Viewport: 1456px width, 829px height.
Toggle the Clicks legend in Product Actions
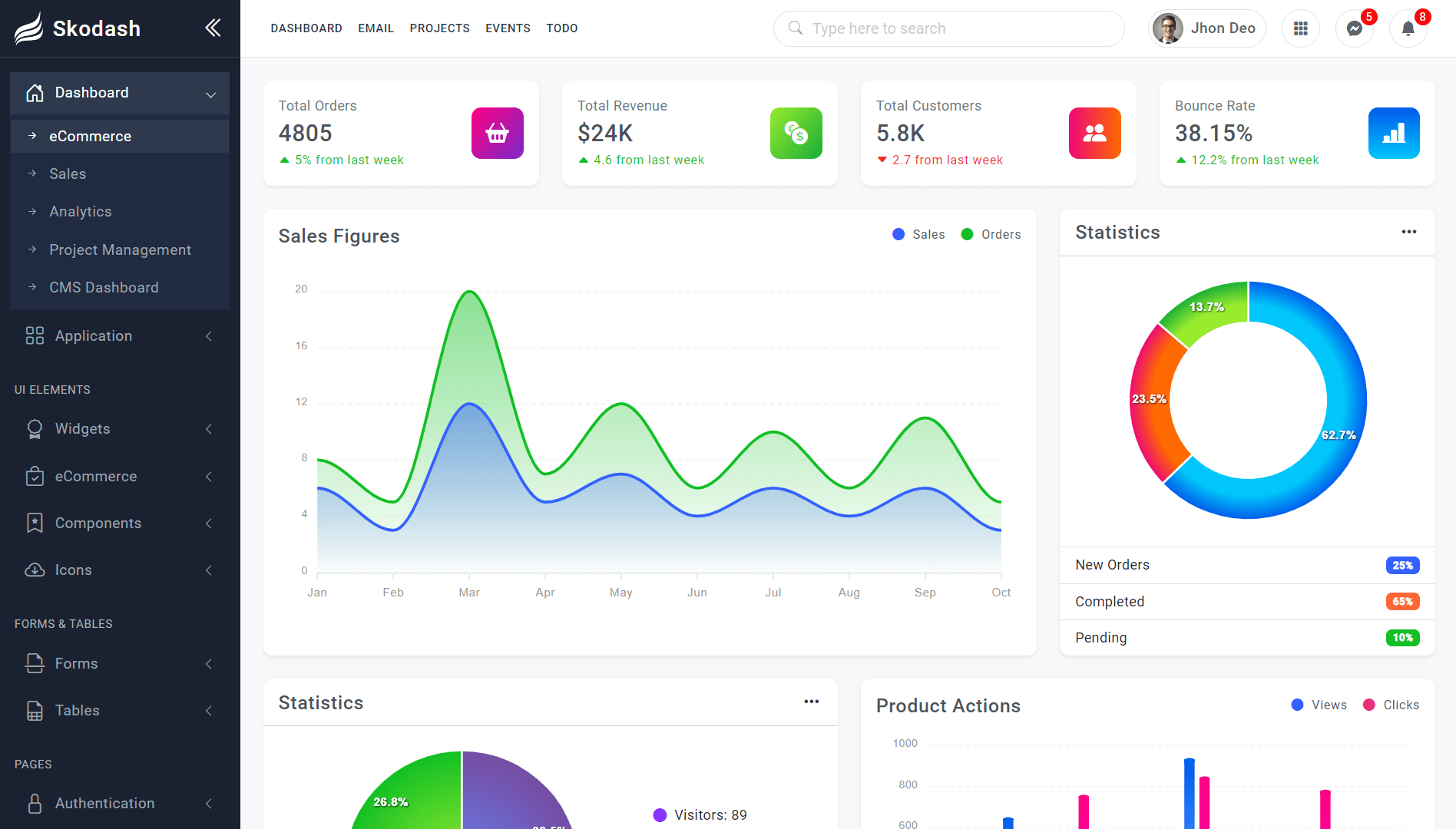[x=1391, y=705]
